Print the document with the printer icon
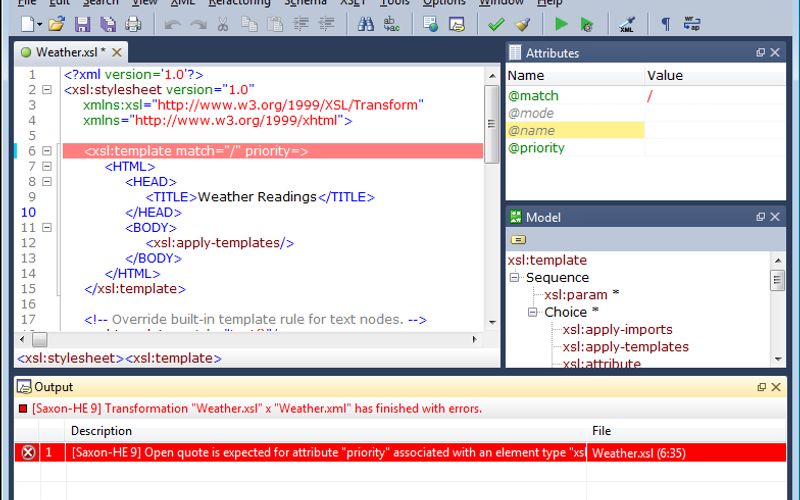 133,24
